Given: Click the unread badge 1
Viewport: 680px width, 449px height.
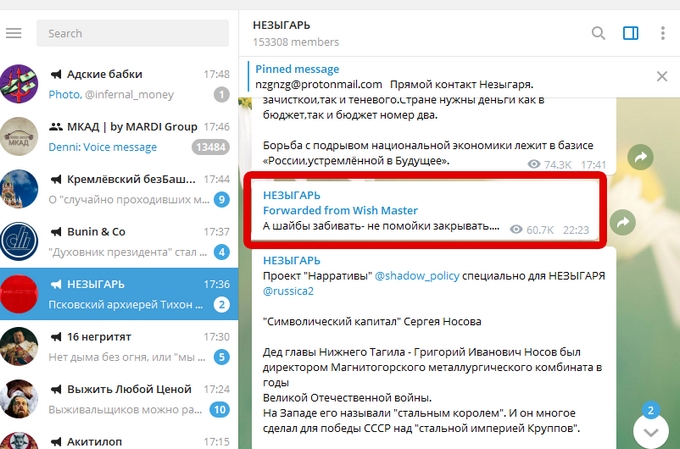Looking at the screenshot, I should click(222, 95).
